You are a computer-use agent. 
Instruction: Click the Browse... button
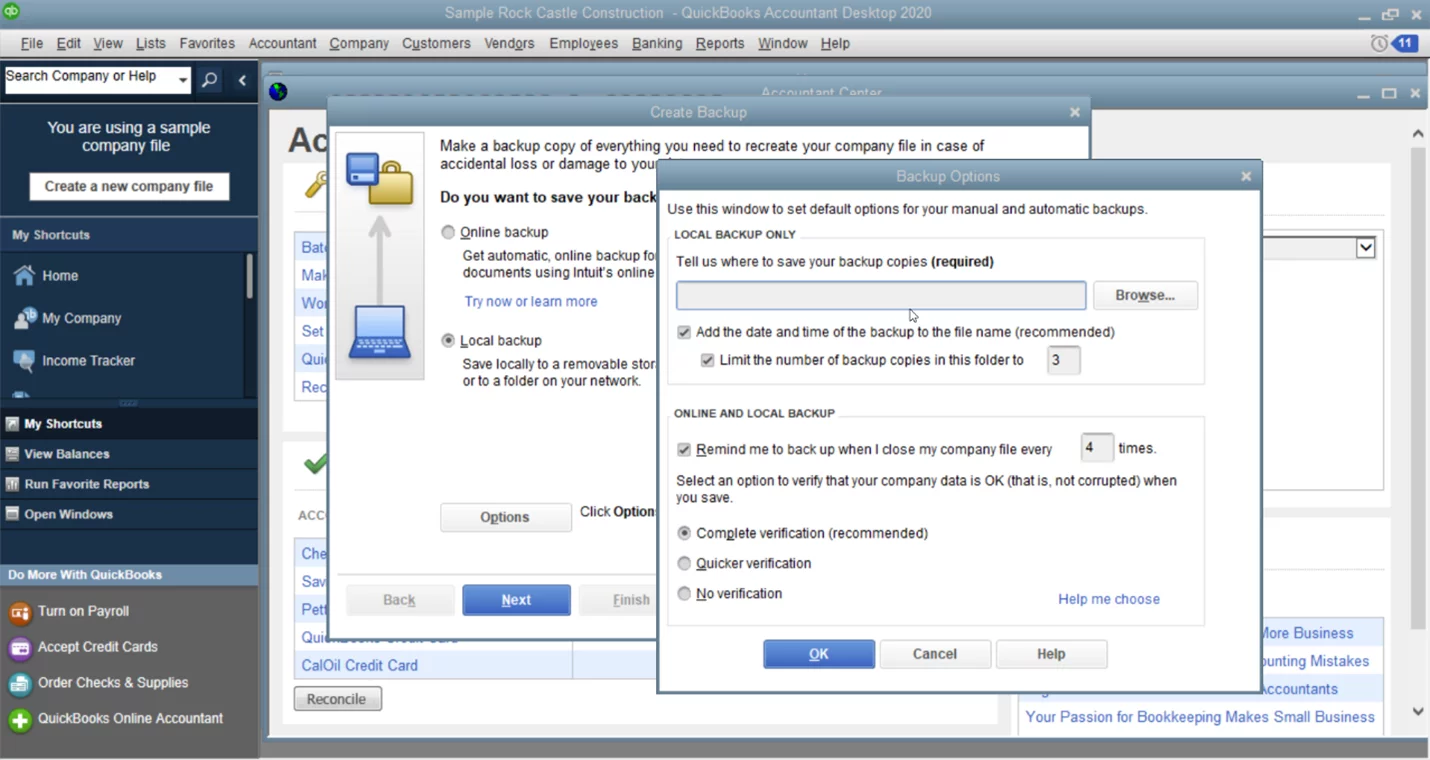(x=1145, y=295)
